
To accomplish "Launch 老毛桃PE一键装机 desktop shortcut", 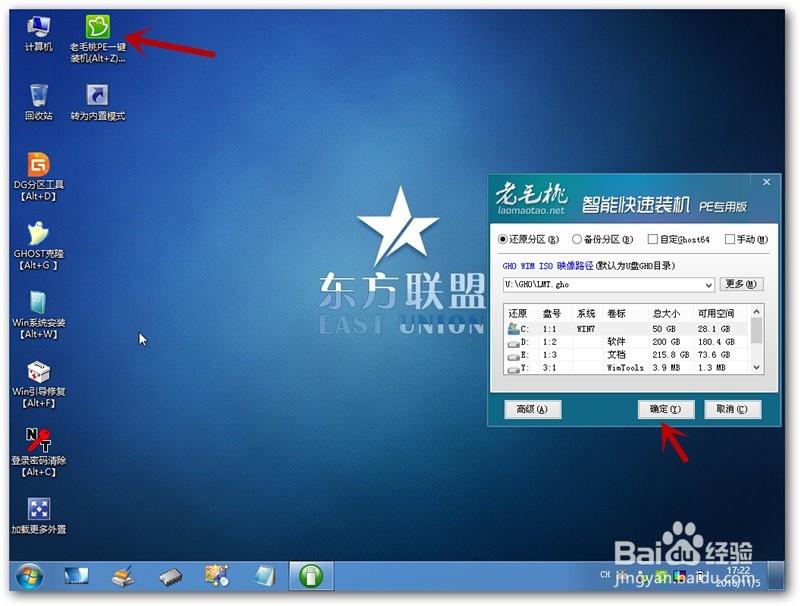I will click(97, 39).
